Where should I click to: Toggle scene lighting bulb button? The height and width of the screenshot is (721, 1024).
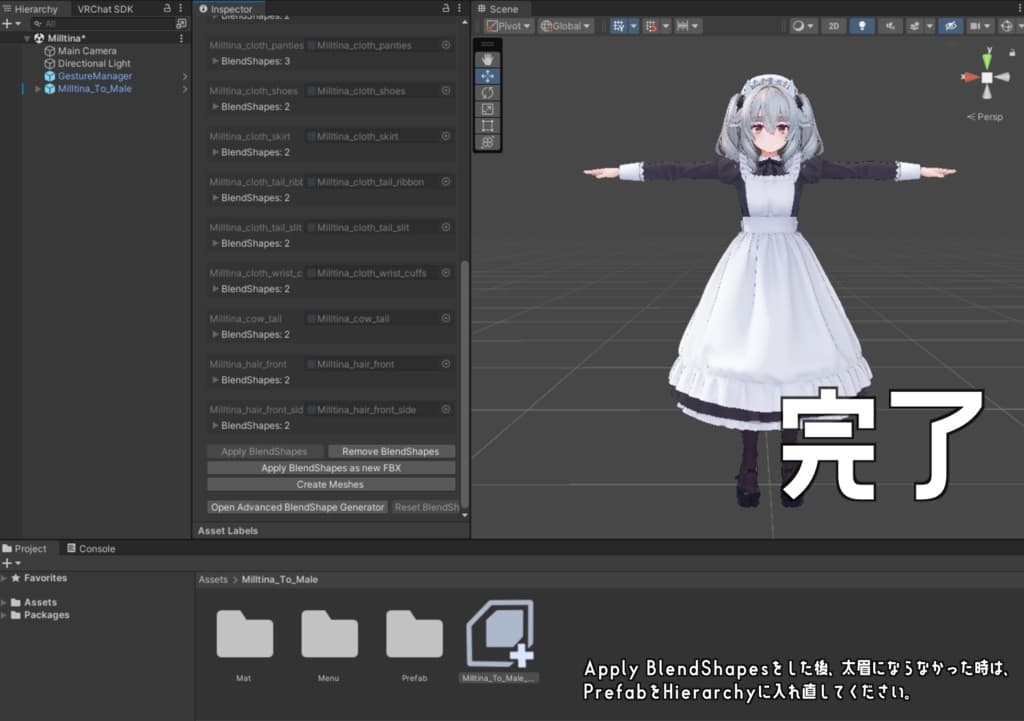click(x=862, y=25)
